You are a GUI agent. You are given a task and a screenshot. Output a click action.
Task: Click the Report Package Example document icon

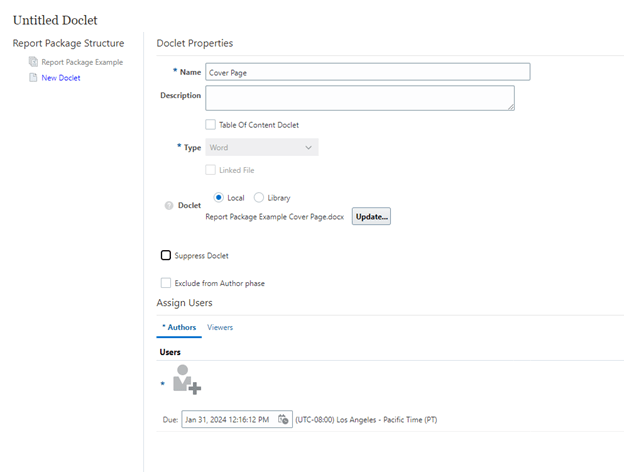[x=33, y=62]
